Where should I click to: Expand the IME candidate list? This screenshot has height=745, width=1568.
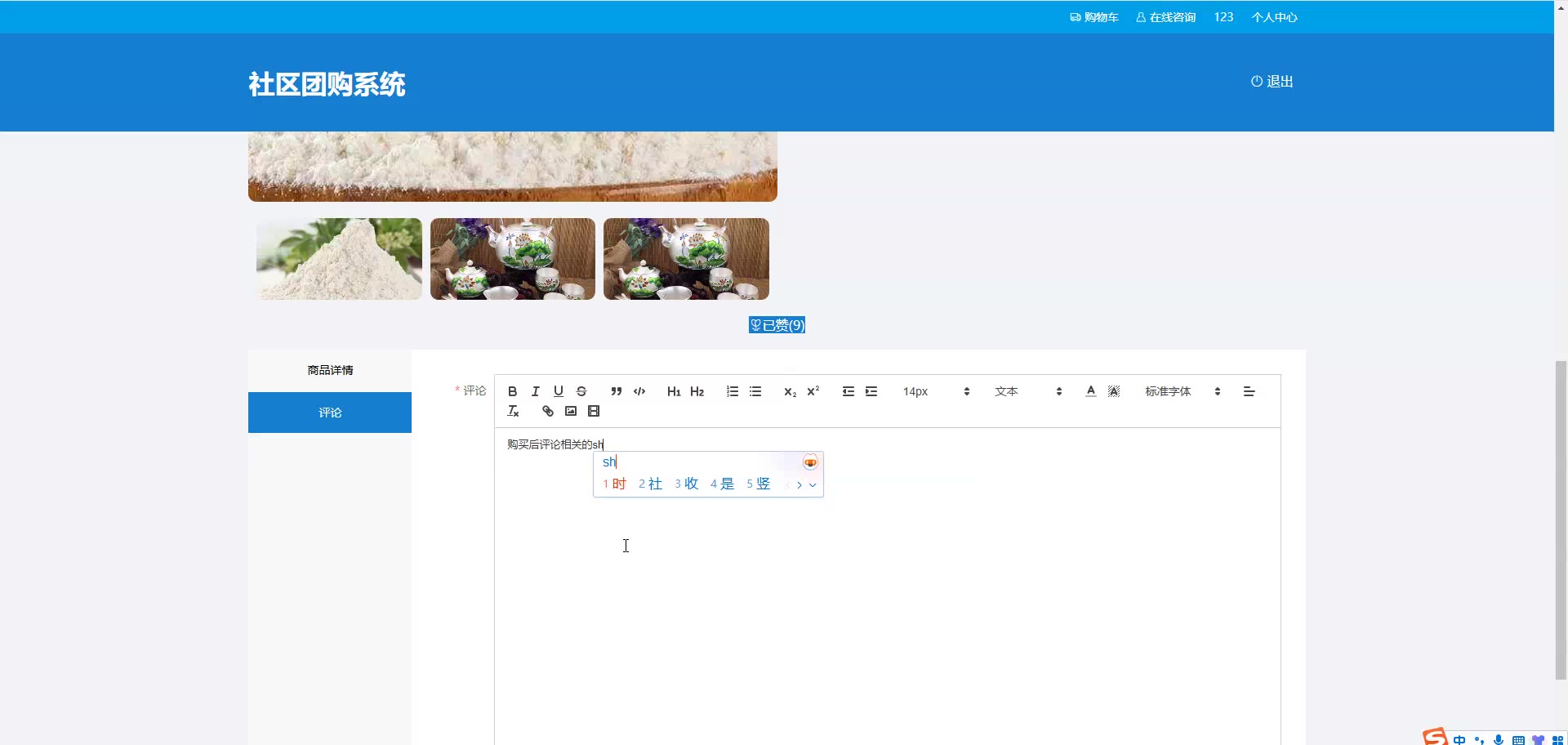813,485
